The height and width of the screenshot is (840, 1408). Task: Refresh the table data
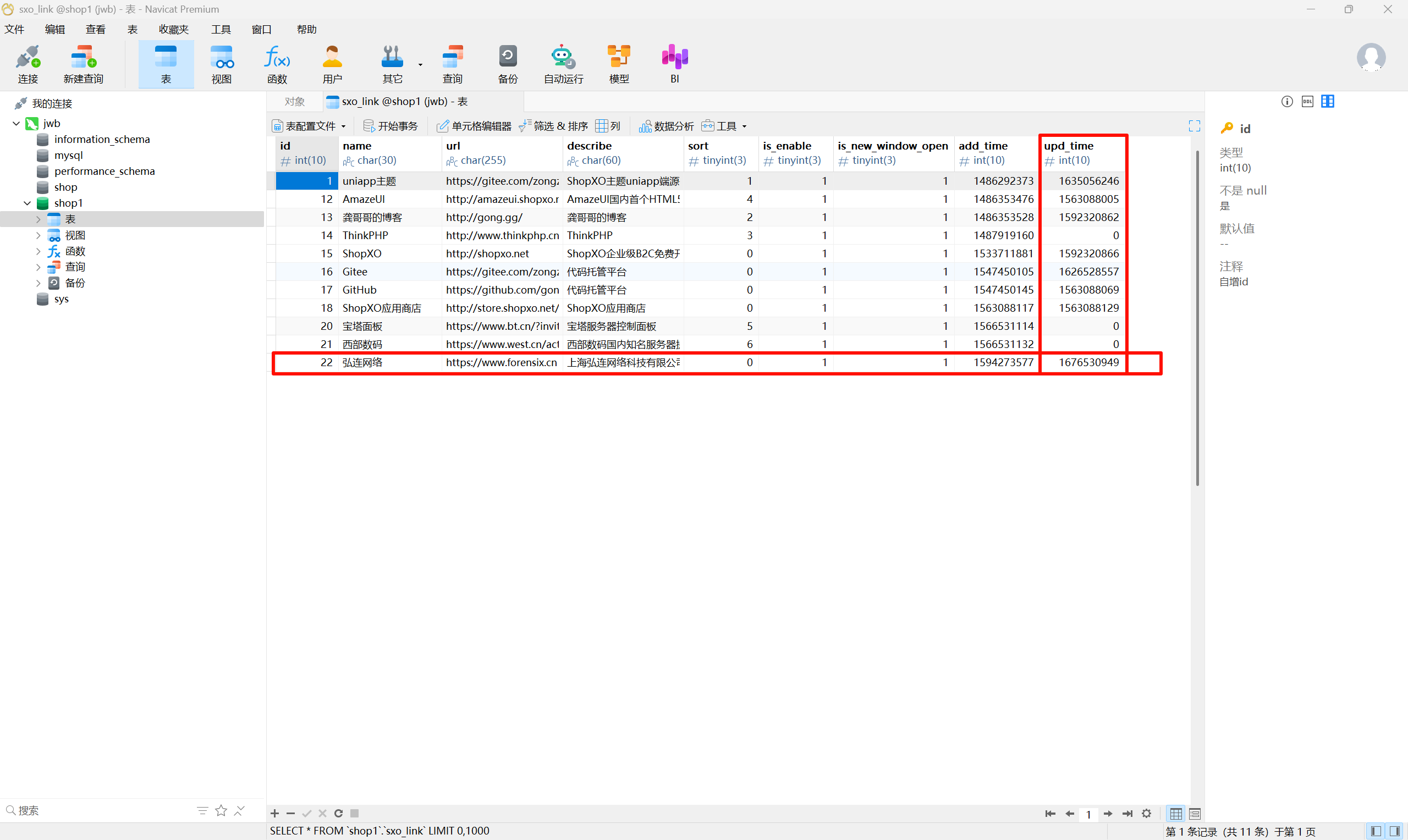tap(338, 814)
